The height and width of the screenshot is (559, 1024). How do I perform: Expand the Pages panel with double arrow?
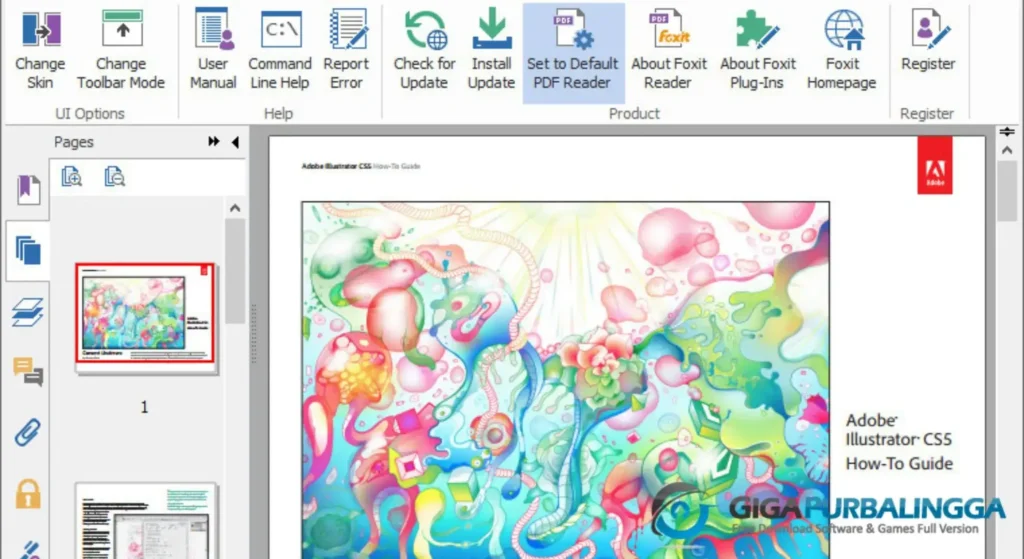[214, 142]
